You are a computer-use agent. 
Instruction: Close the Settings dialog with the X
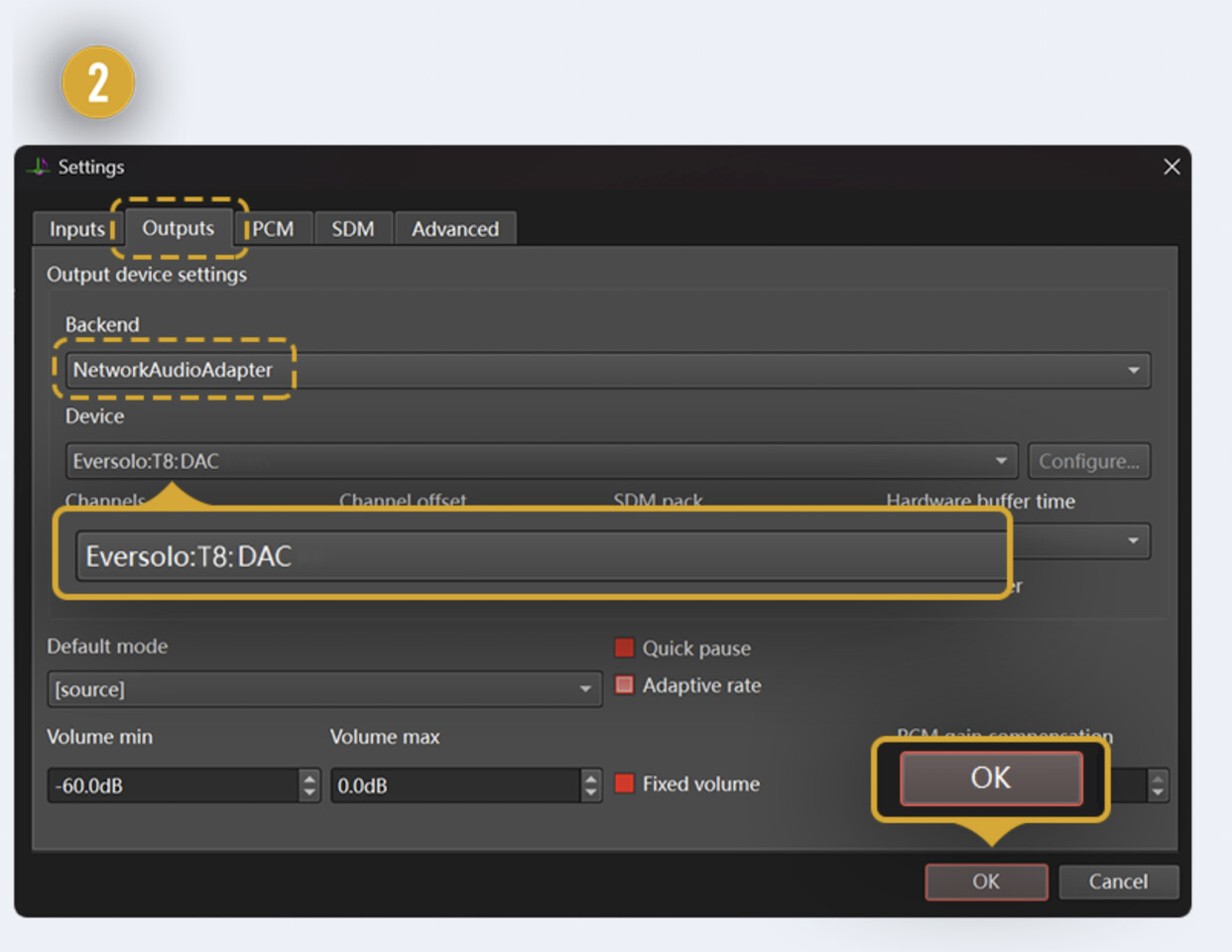pyautogui.click(x=1171, y=167)
